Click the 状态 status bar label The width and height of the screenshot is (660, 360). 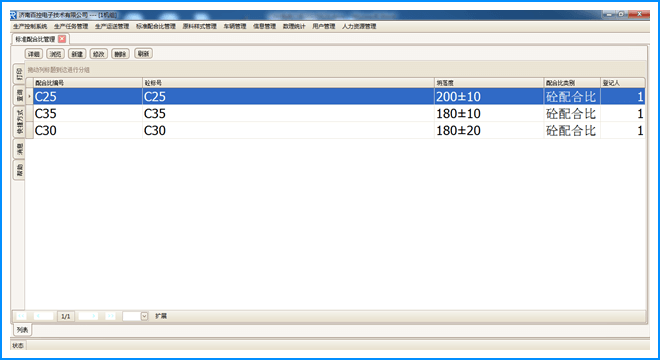[18, 346]
